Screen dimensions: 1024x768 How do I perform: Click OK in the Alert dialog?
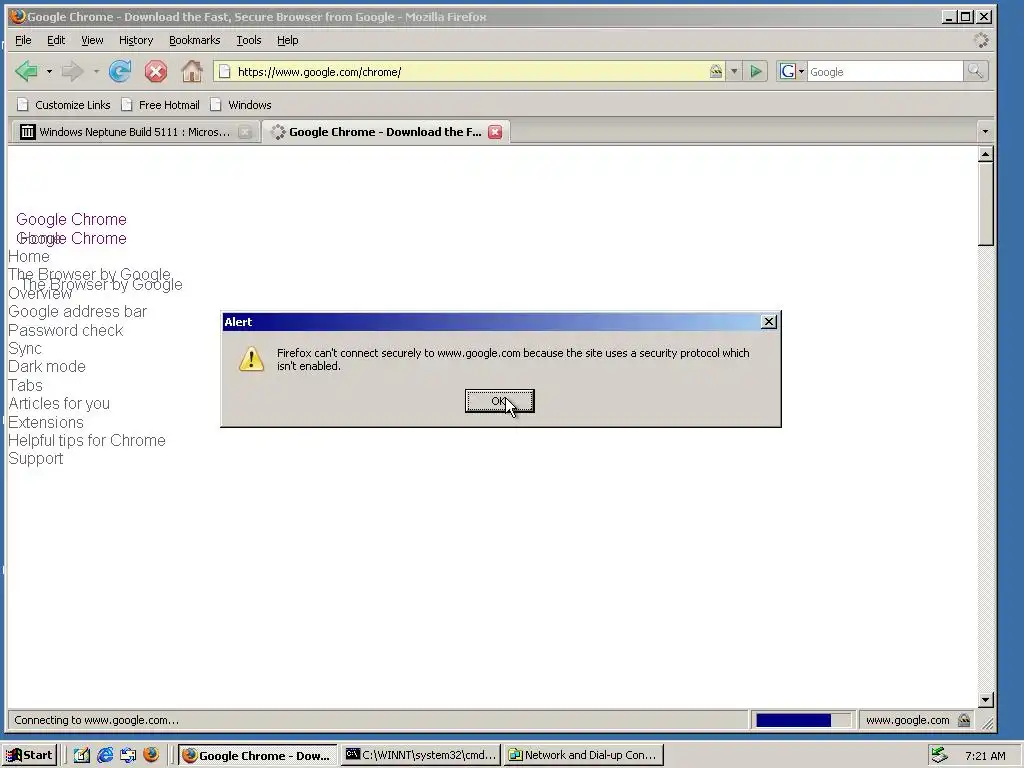pyautogui.click(x=500, y=401)
